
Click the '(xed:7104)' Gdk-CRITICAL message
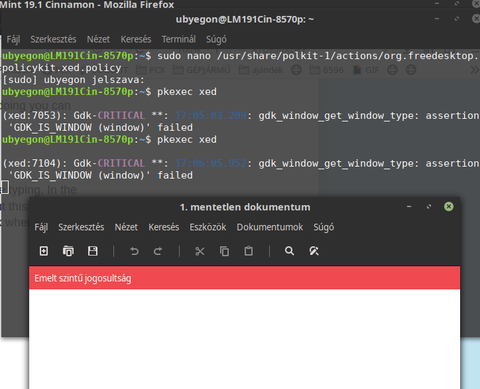point(240,169)
